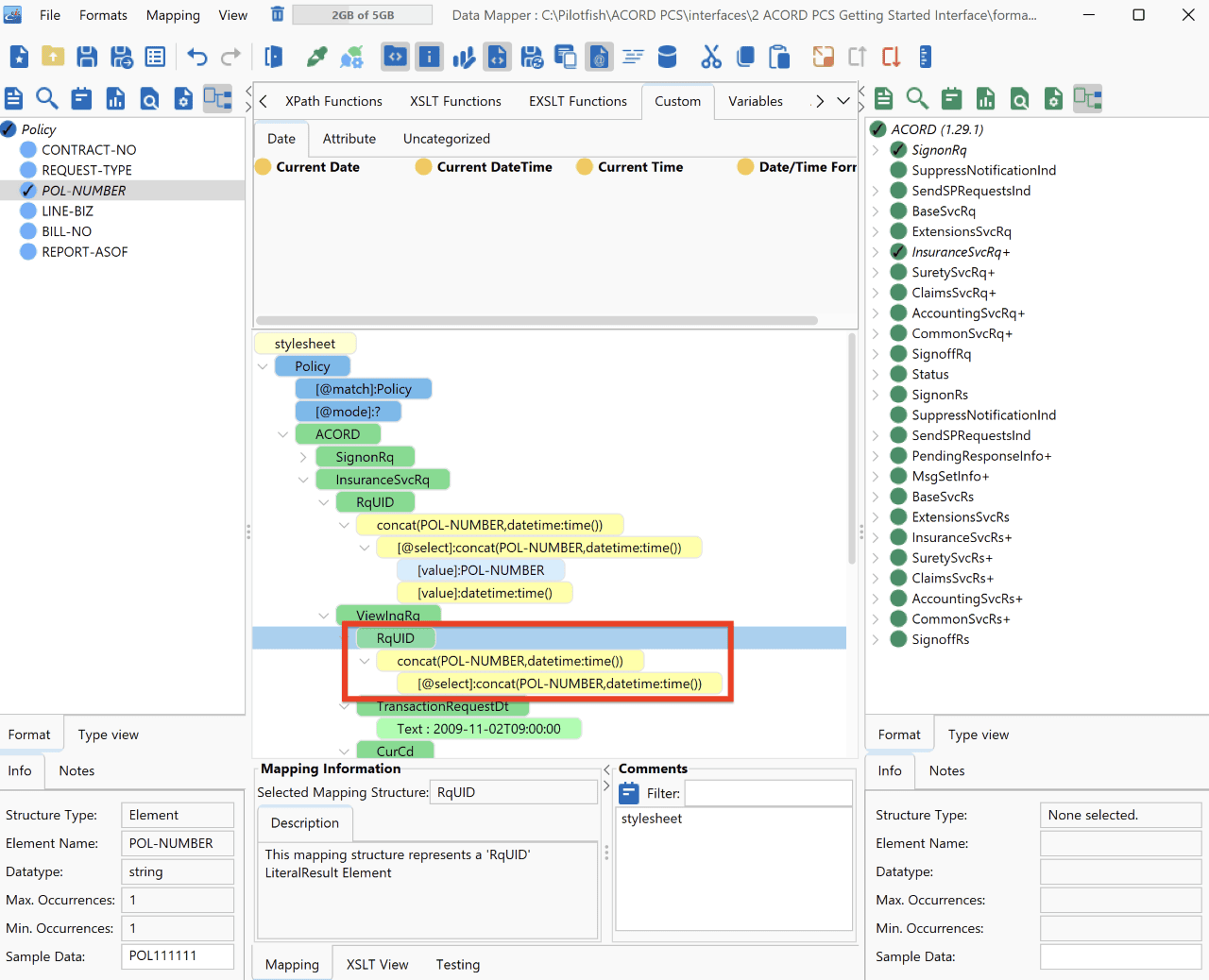
Task: Click the yellow open folder toolbar icon
Action: point(53,57)
